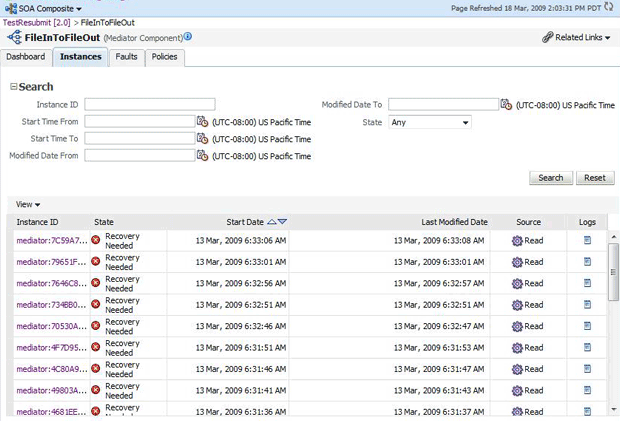Open the log for the 6:32:51 AM instance
620x421 pixels.
tap(587, 303)
